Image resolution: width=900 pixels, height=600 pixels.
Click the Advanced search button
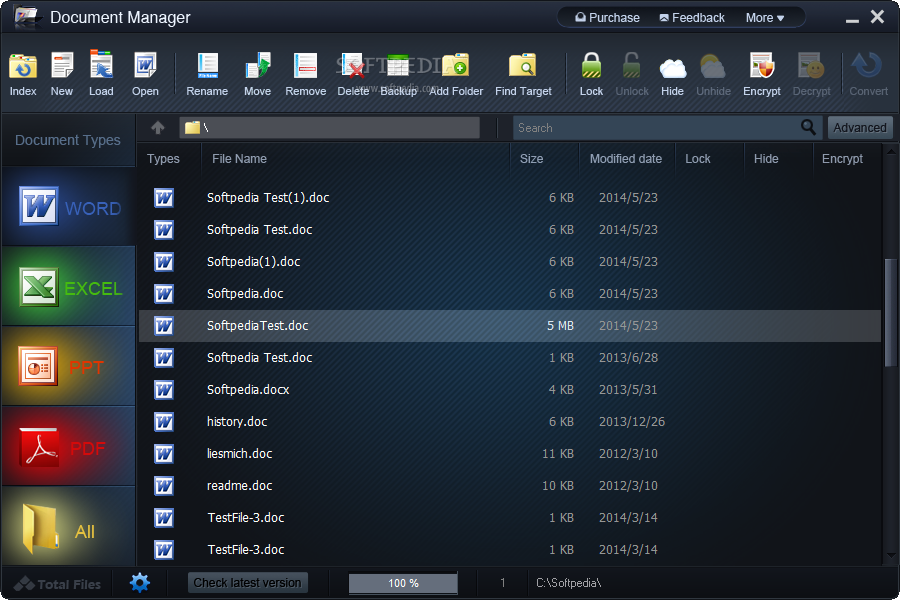(860, 127)
